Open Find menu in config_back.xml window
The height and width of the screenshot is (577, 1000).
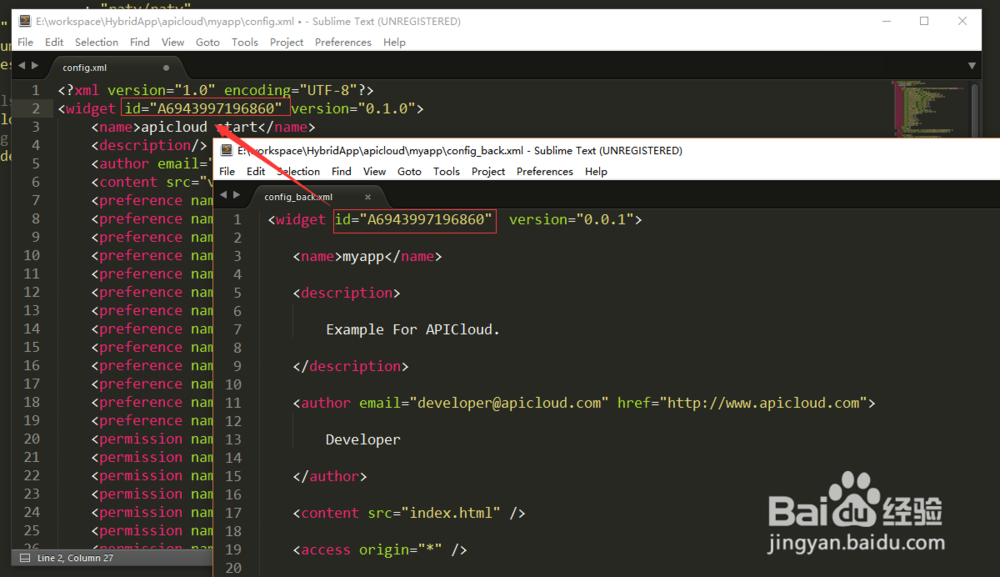point(341,172)
